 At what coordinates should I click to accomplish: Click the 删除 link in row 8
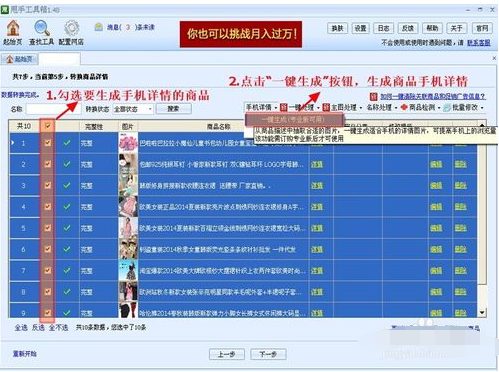[x=461, y=292]
